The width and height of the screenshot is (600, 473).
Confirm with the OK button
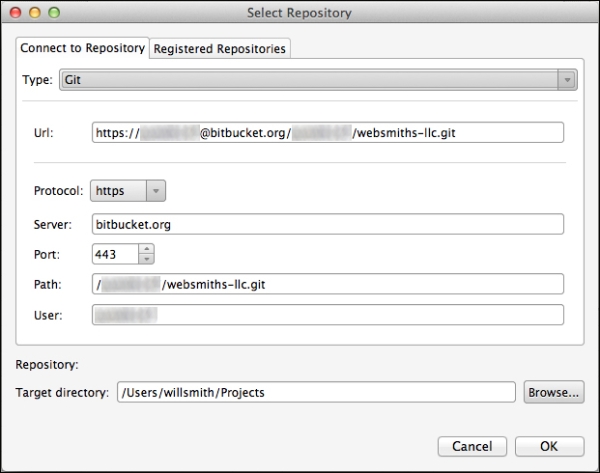[549, 446]
